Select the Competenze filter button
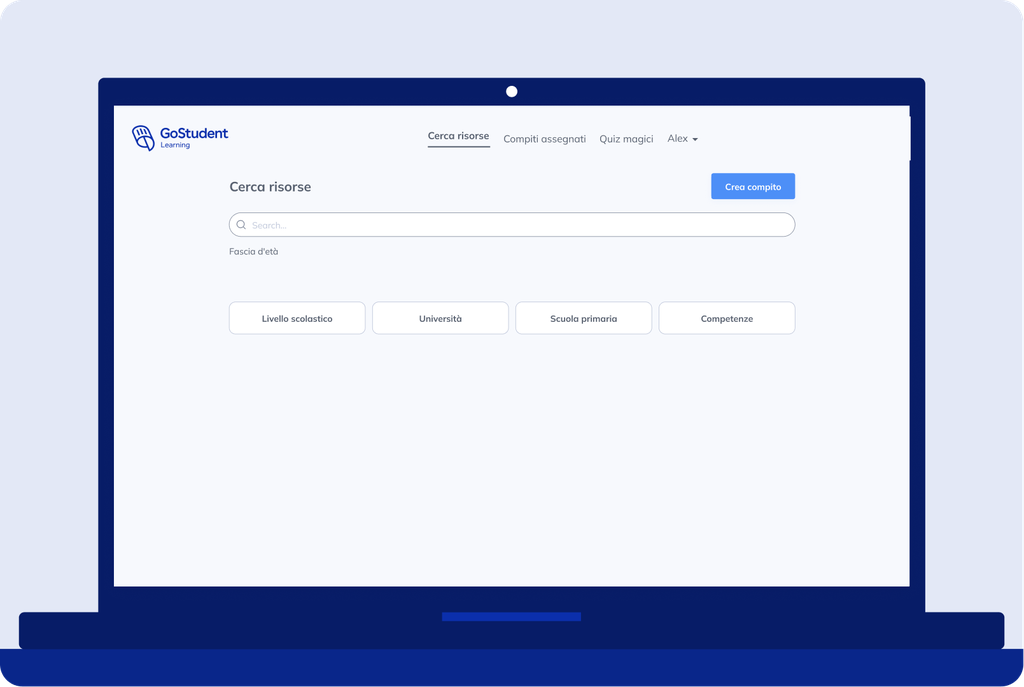The image size is (1024, 687). (x=727, y=318)
